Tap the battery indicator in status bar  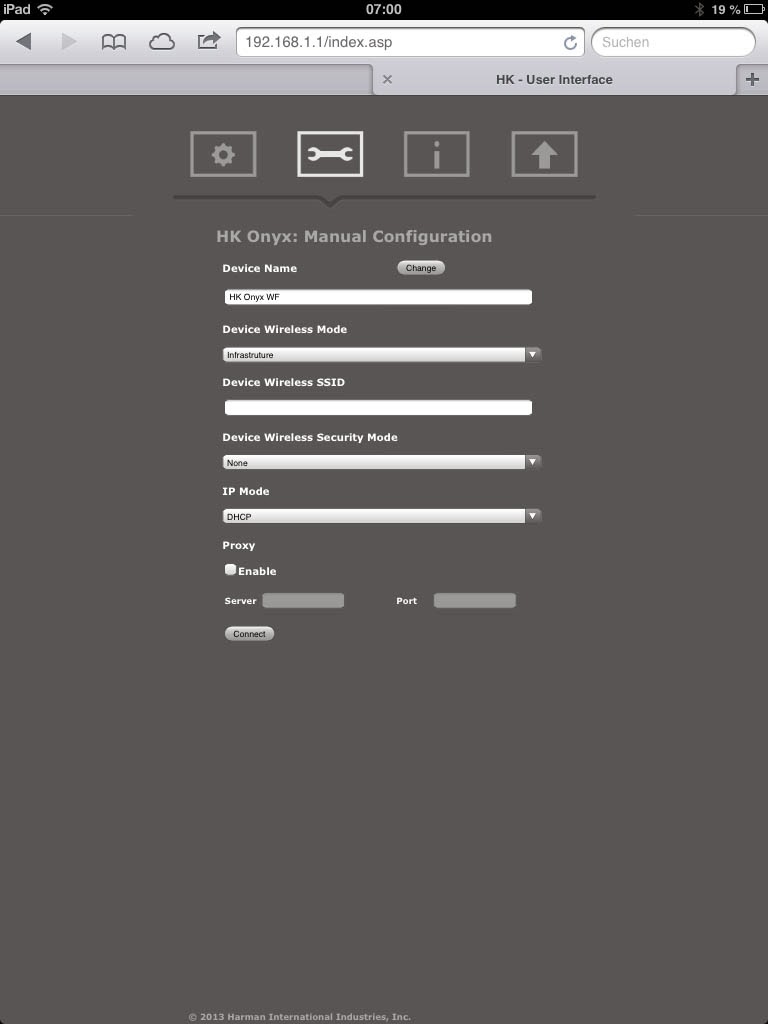(754, 9)
